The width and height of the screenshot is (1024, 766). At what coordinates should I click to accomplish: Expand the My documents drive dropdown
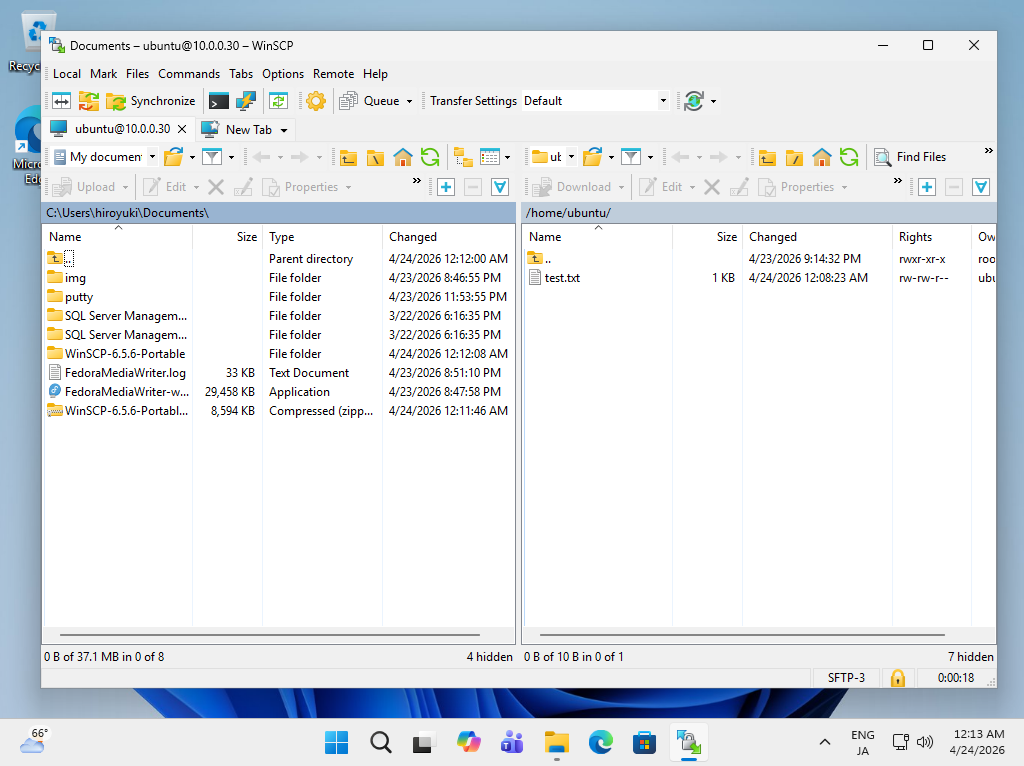(x=152, y=157)
